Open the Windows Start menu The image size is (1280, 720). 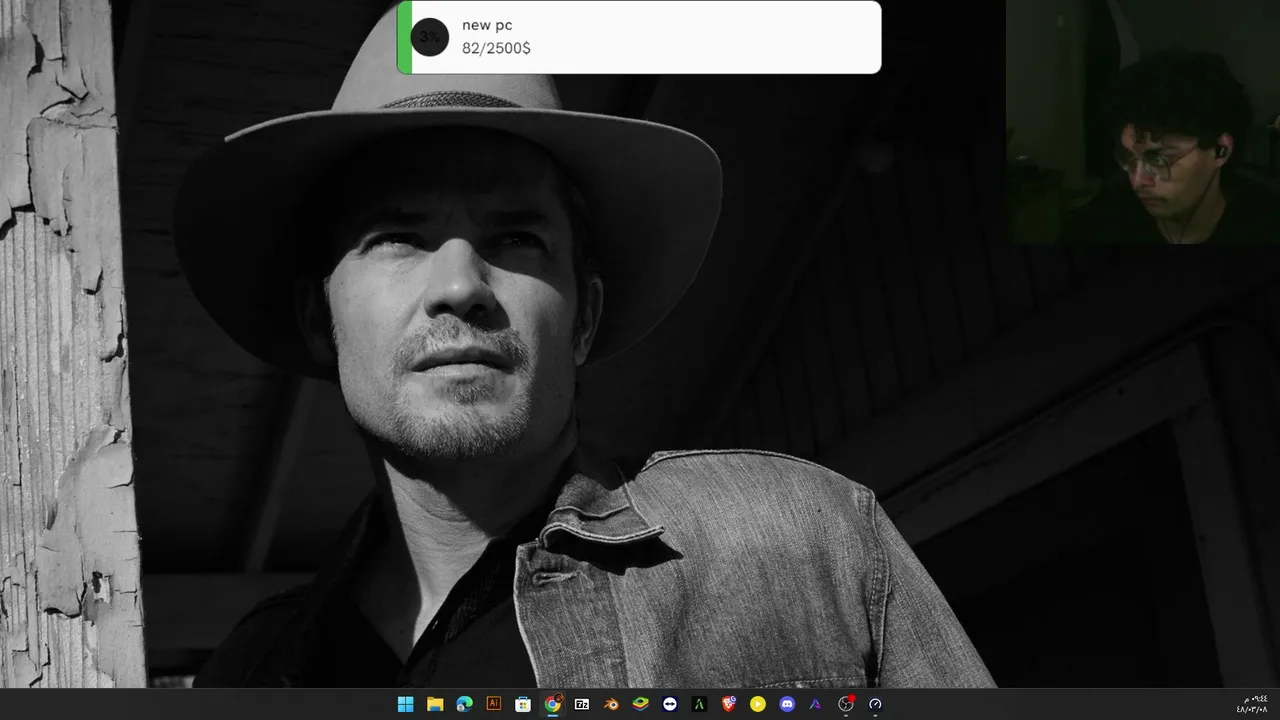point(405,704)
